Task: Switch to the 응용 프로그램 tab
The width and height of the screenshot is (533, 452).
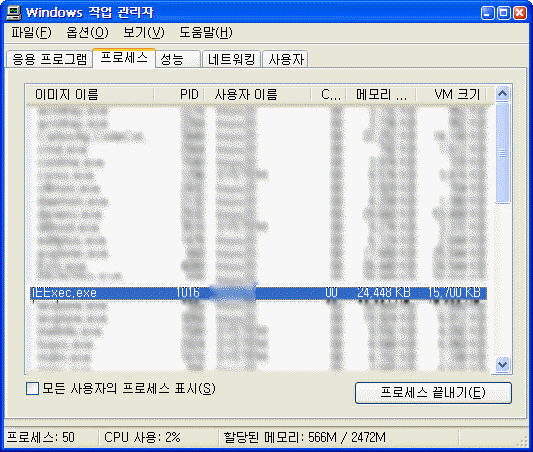Action: [50, 59]
